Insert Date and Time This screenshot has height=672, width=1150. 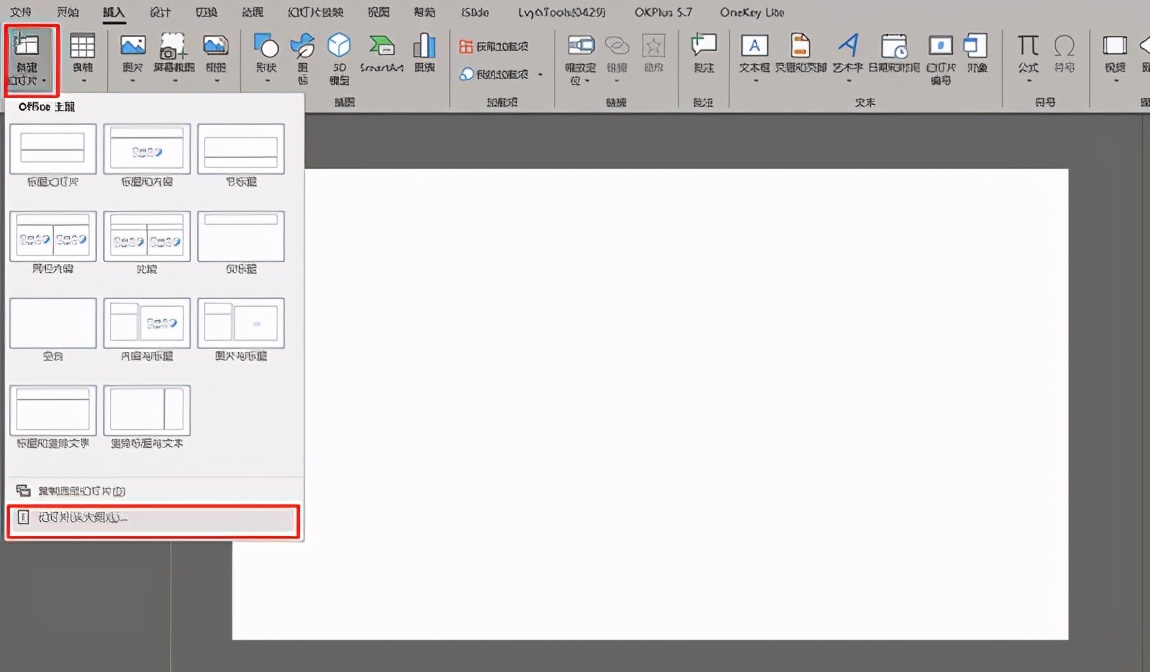click(893, 57)
